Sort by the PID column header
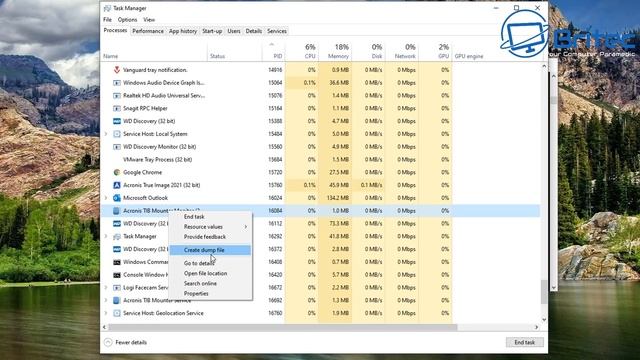 pos(273,51)
